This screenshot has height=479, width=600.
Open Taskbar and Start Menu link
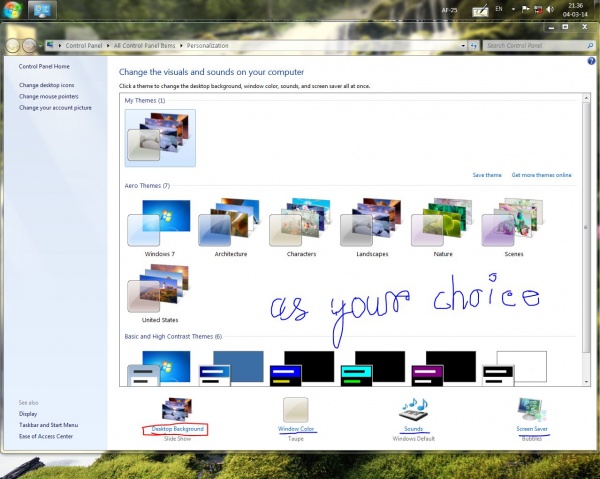point(49,425)
